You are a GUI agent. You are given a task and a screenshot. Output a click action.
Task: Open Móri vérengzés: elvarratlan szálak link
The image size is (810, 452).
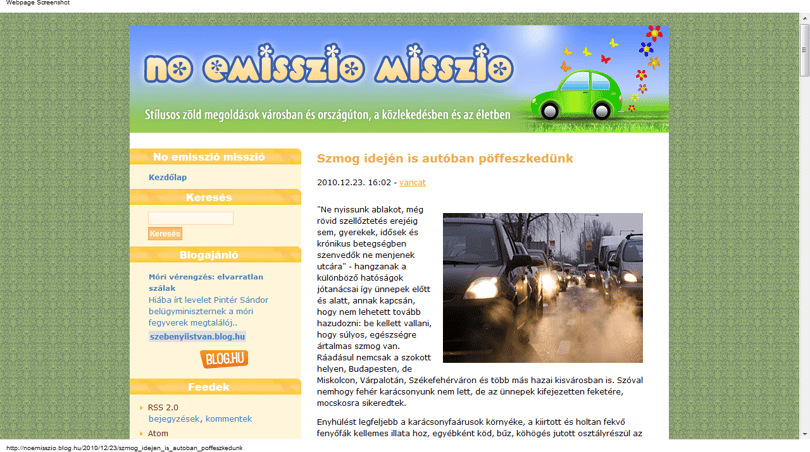pyautogui.click(x=206, y=283)
